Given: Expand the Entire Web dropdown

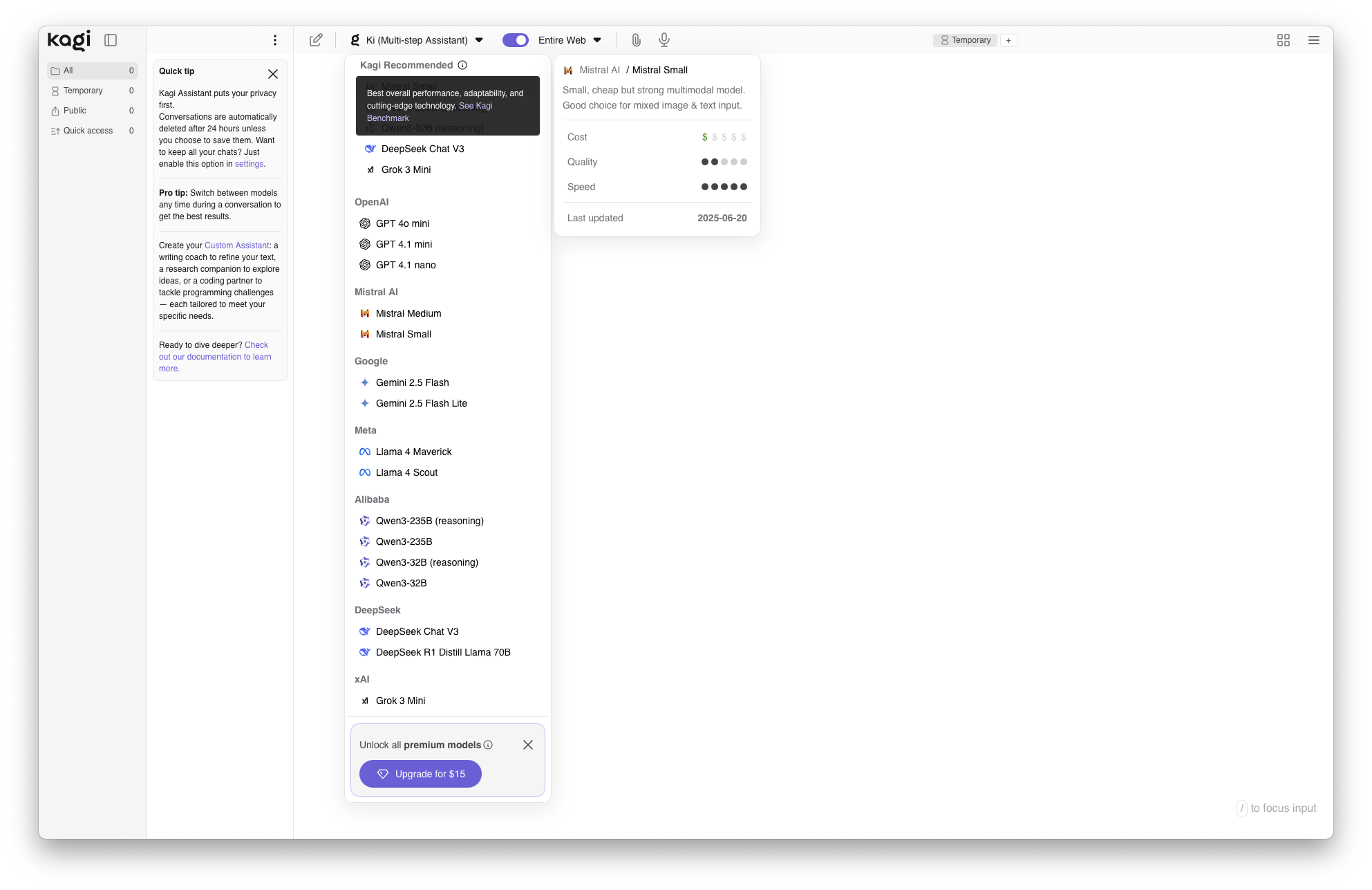Looking at the screenshot, I should (570, 40).
